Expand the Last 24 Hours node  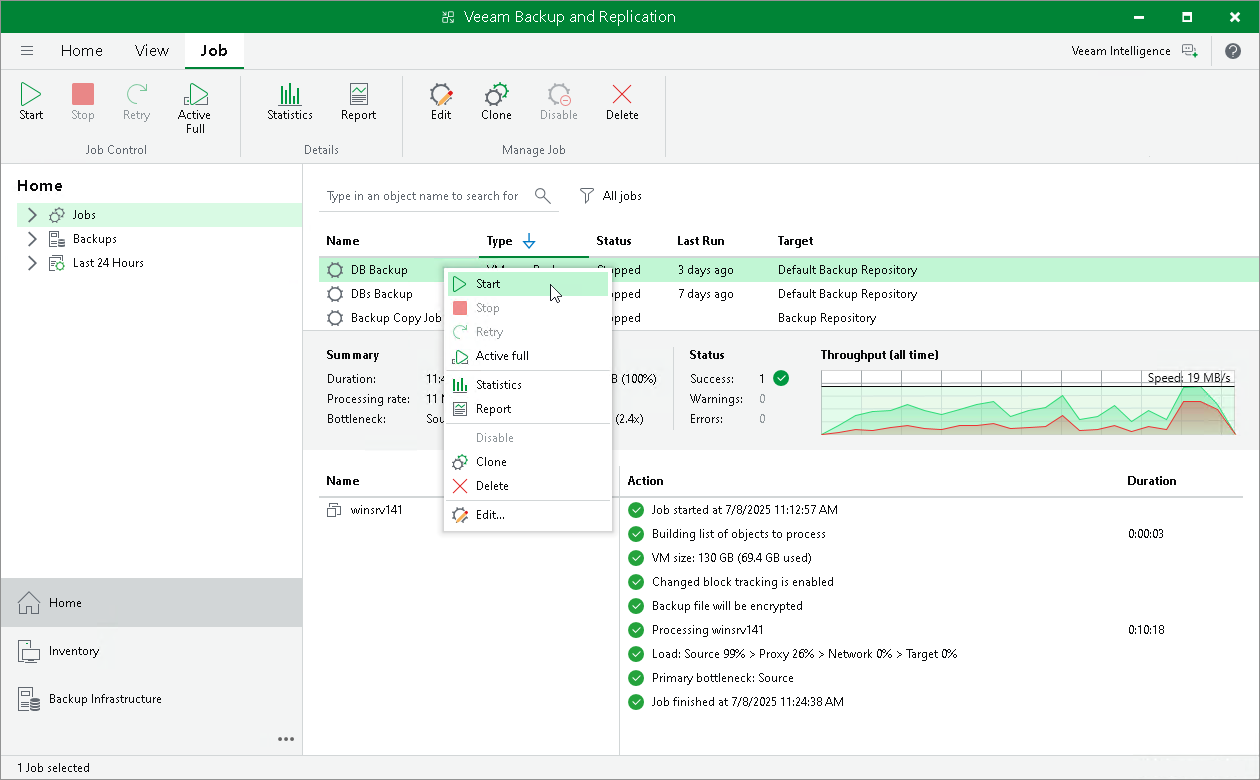tap(31, 262)
